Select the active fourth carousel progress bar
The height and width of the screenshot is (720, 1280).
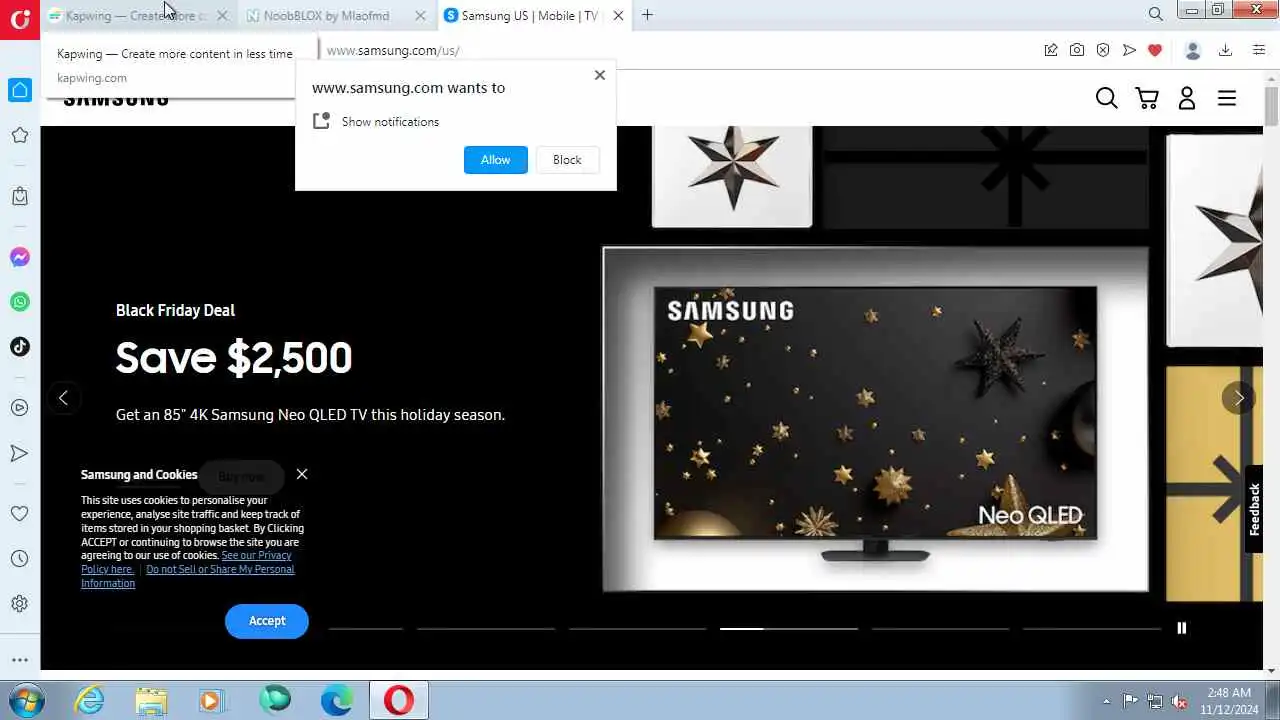click(789, 629)
